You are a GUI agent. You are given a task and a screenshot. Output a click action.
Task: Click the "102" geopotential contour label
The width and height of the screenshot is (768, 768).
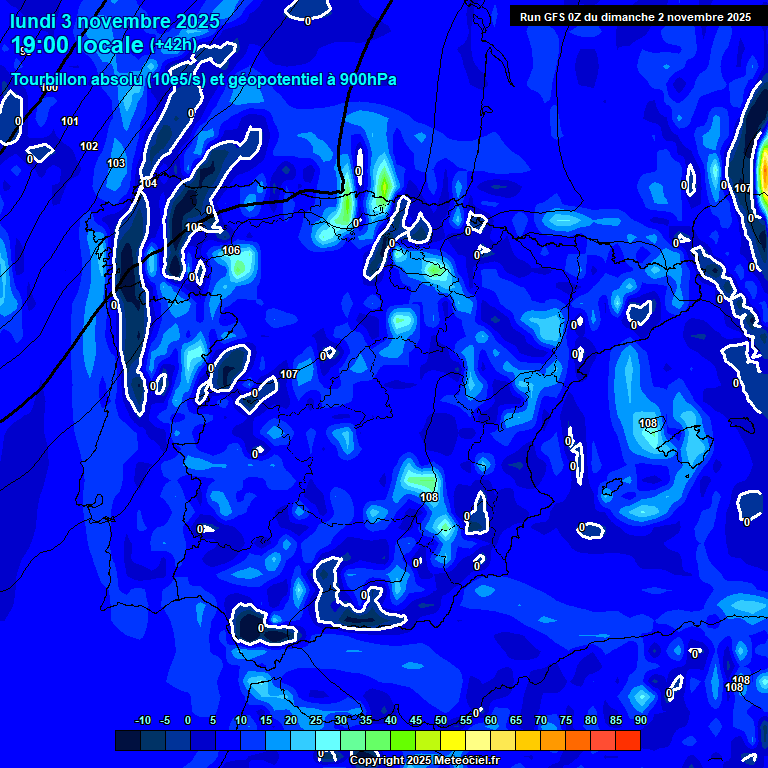[x=89, y=147]
